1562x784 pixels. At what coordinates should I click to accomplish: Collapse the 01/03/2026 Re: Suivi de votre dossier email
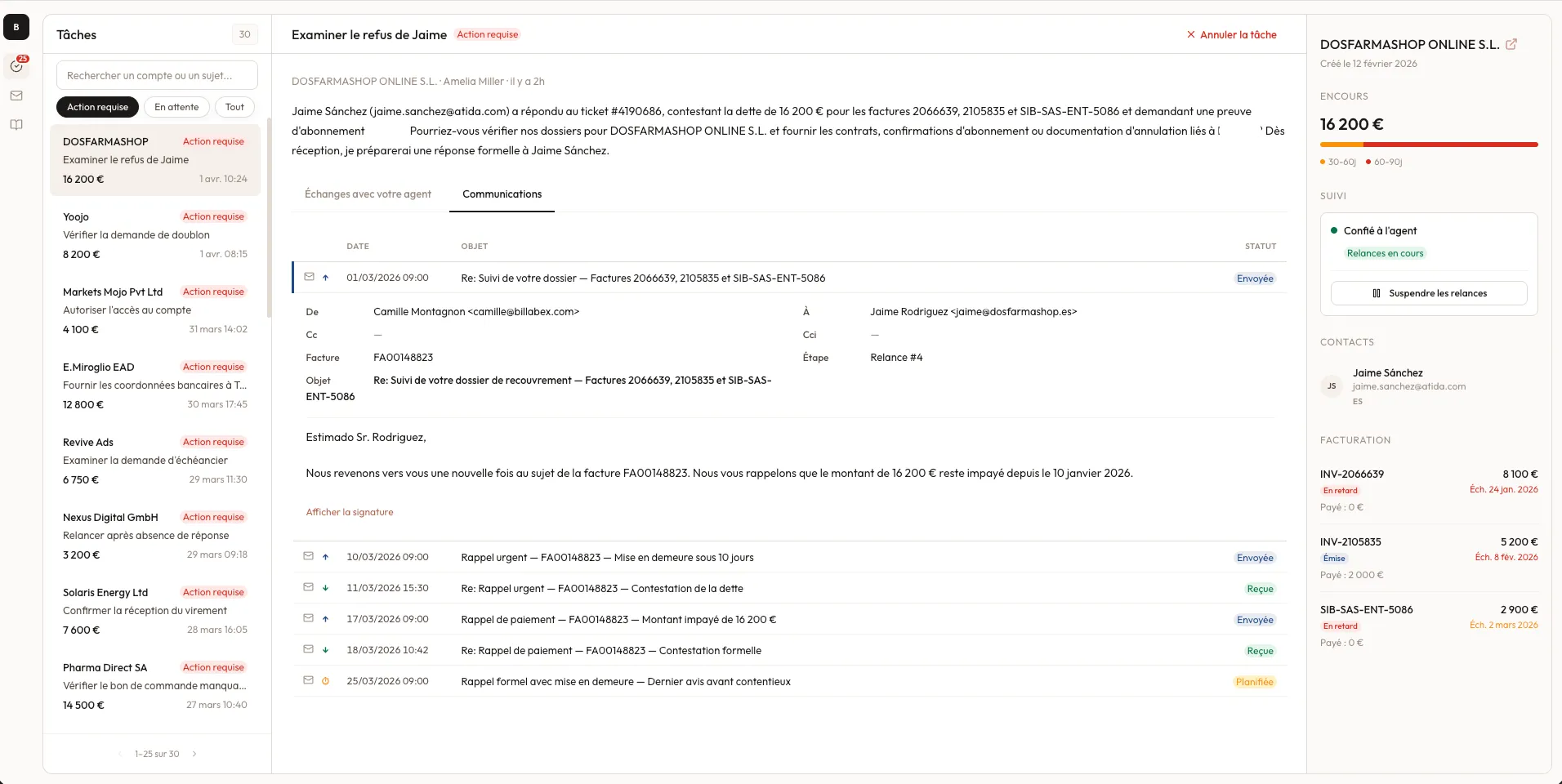pos(789,278)
